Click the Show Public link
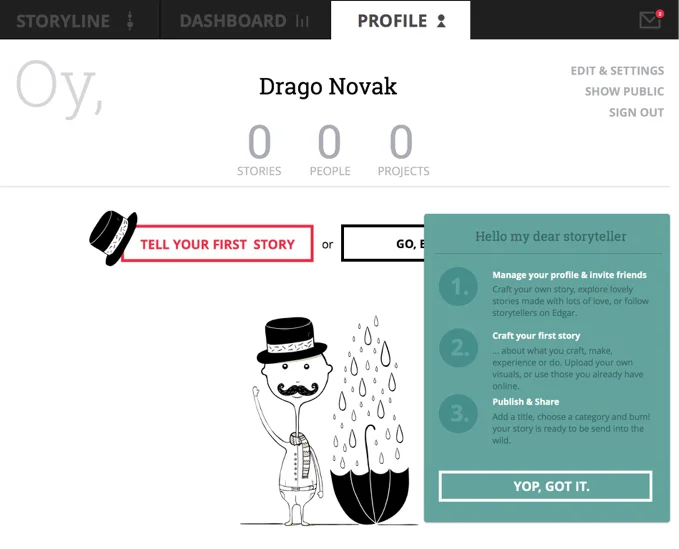The image size is (679, 549). pos(624,91)
